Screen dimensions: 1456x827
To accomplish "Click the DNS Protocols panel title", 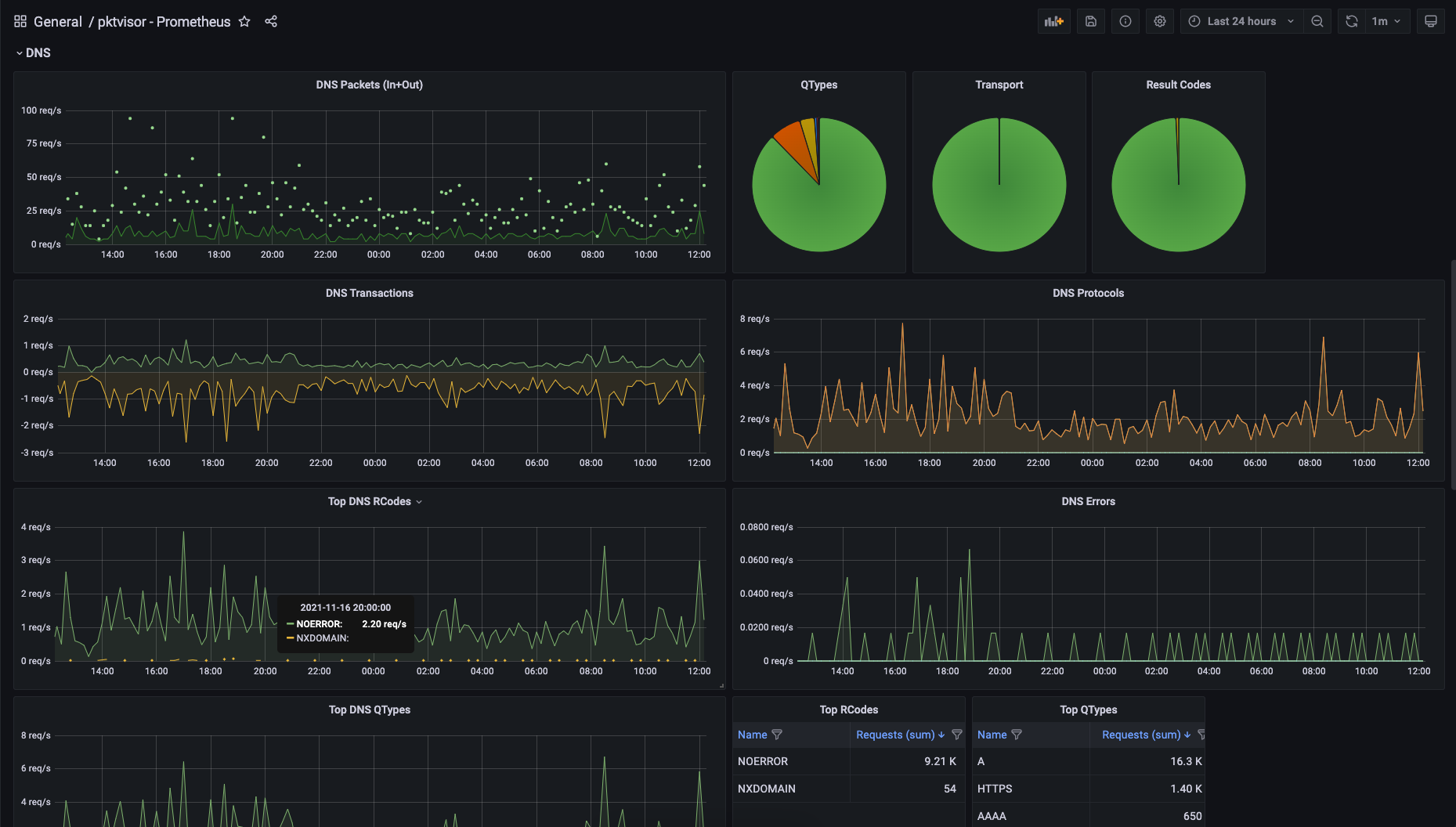I will pos(1088,293).
